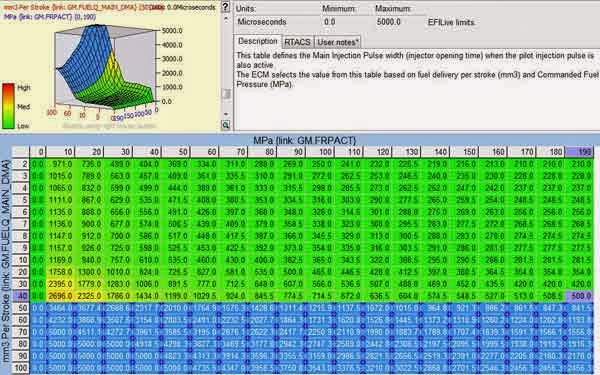Screen dimensions: 600x375
Task: Click the up arrow above the 3D chart scrollbar
Action: 226,19
